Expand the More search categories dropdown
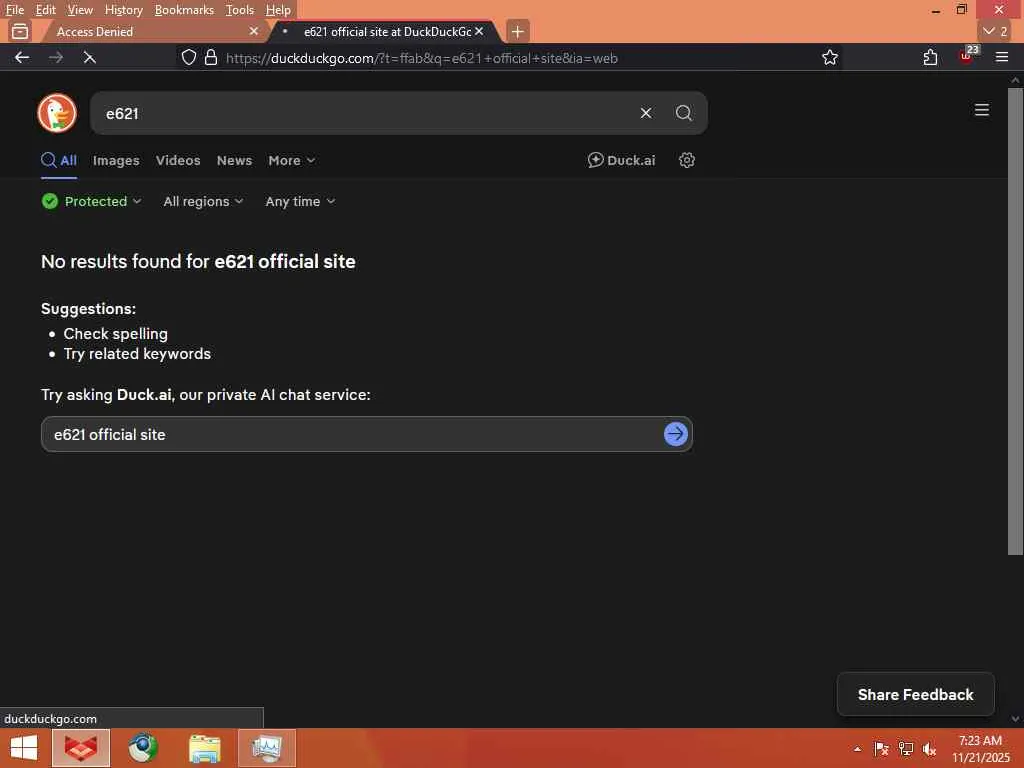 coord(291,160)
